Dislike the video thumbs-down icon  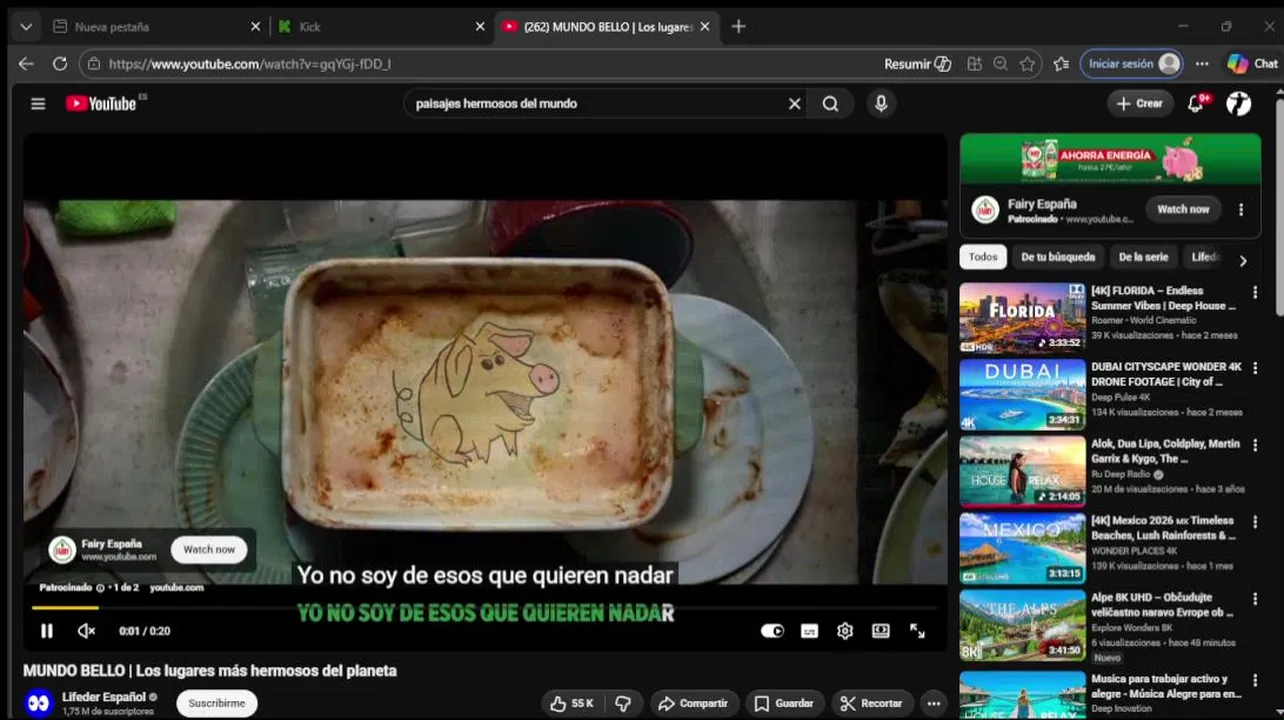coord(622,703)
